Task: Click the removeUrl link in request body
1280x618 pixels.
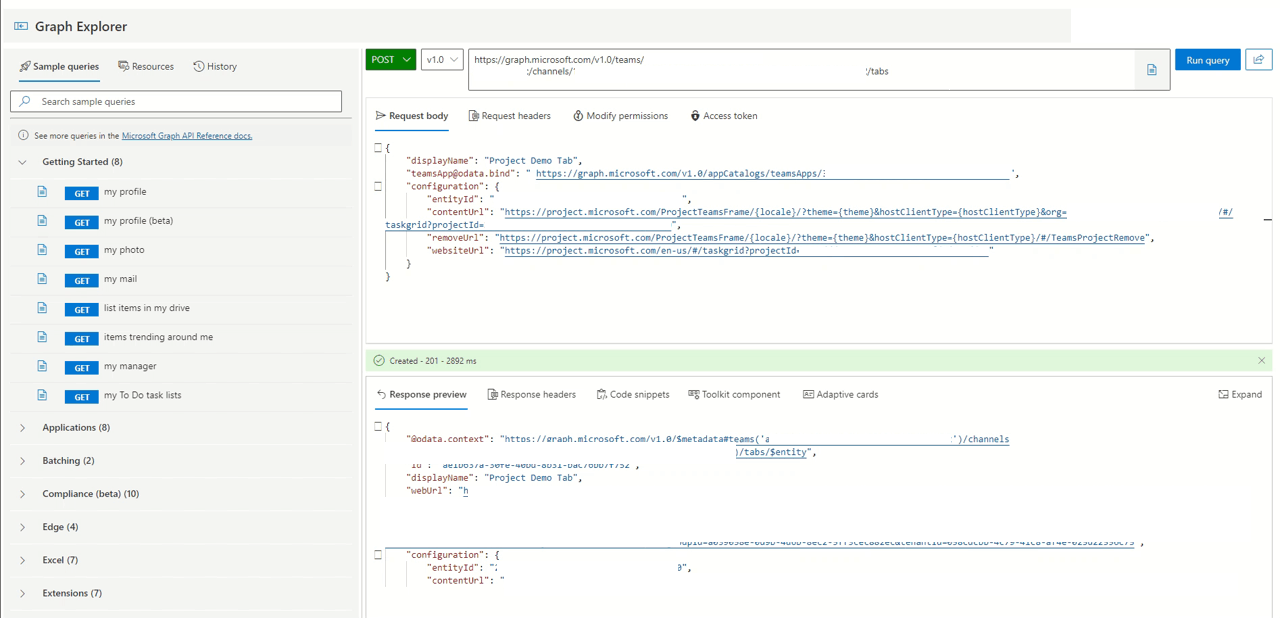Action: tap(822, 238)
